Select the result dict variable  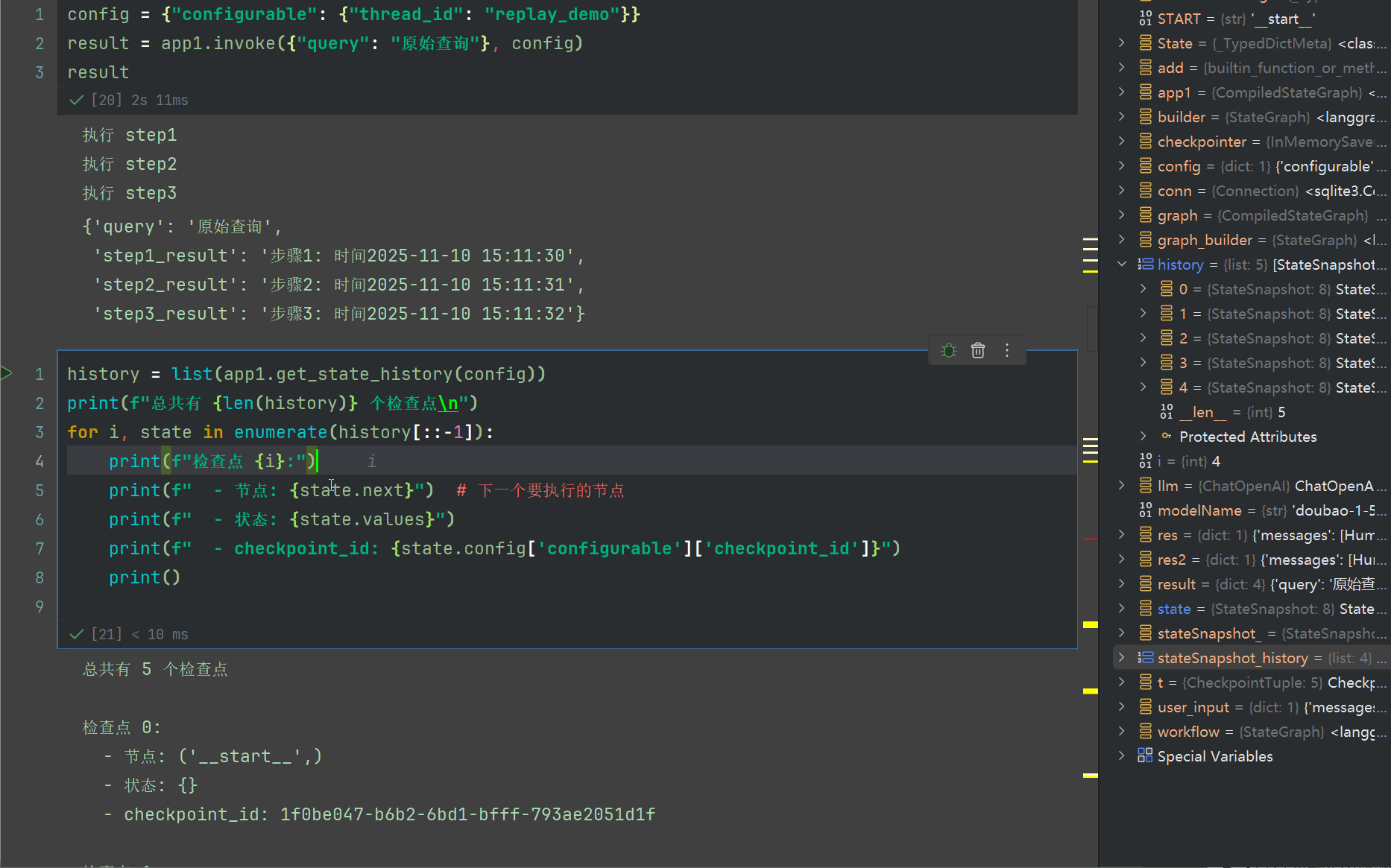pyautogui.click(x=1250, y=584)
